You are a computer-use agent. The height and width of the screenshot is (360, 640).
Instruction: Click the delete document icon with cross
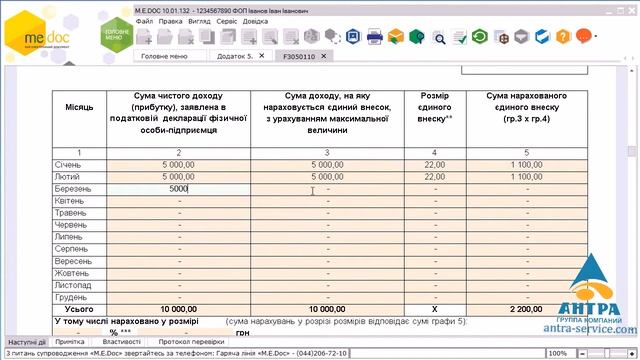tap(186, 37)
